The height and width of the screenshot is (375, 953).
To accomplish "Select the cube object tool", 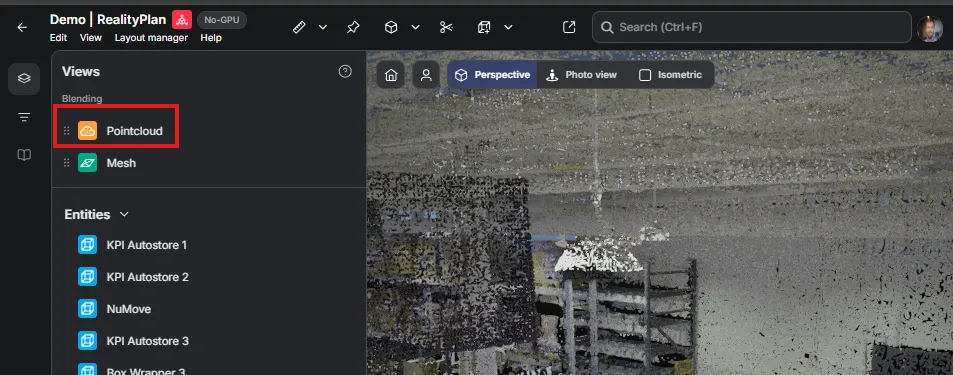I will [391, 27].
